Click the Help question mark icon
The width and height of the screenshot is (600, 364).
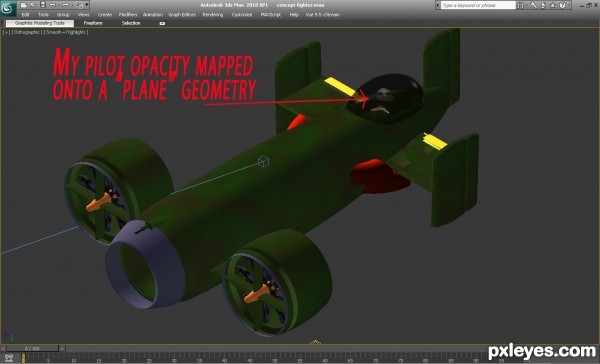tap(562, 5)
